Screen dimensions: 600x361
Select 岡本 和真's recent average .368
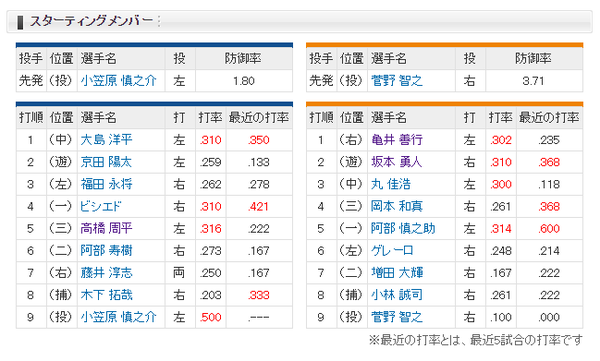(549, 207)
